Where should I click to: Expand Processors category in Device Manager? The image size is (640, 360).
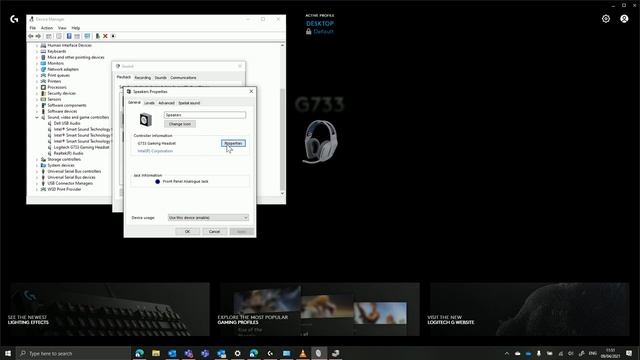tap(37, 87)
